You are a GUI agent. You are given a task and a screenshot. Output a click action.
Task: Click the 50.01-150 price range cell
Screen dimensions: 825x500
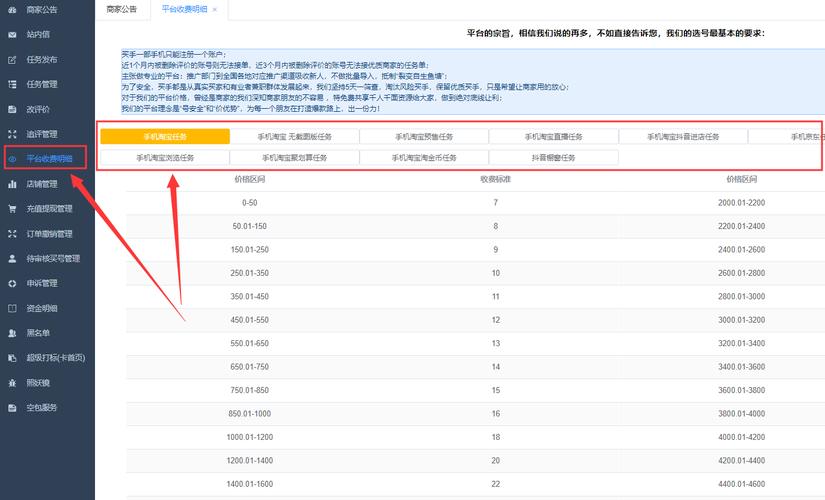(x=249, y=226)
